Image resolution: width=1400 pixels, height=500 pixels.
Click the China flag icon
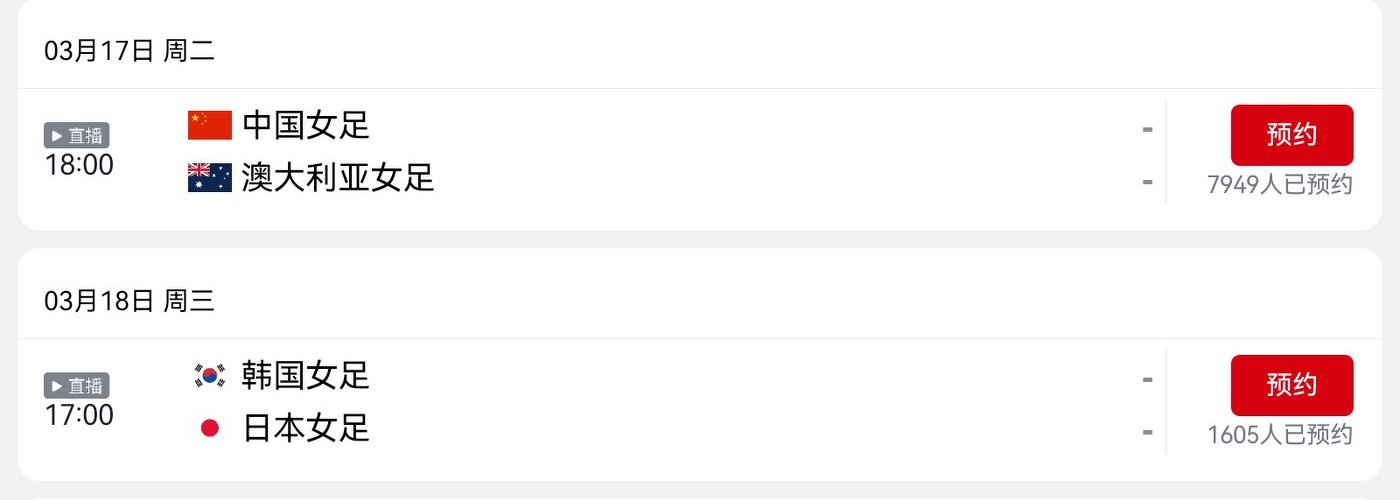coord(210,125)
